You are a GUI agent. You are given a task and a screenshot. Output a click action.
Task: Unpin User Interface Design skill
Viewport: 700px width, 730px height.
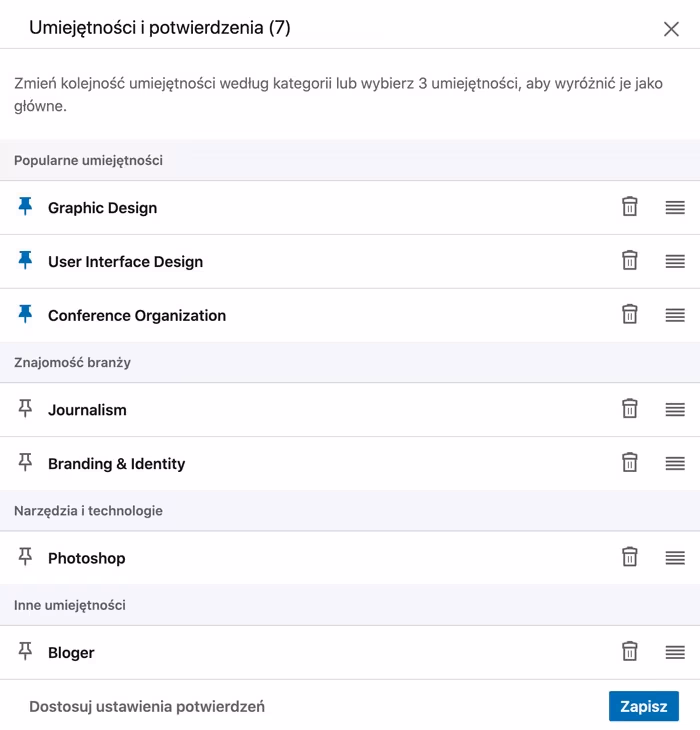click(25, 261)
